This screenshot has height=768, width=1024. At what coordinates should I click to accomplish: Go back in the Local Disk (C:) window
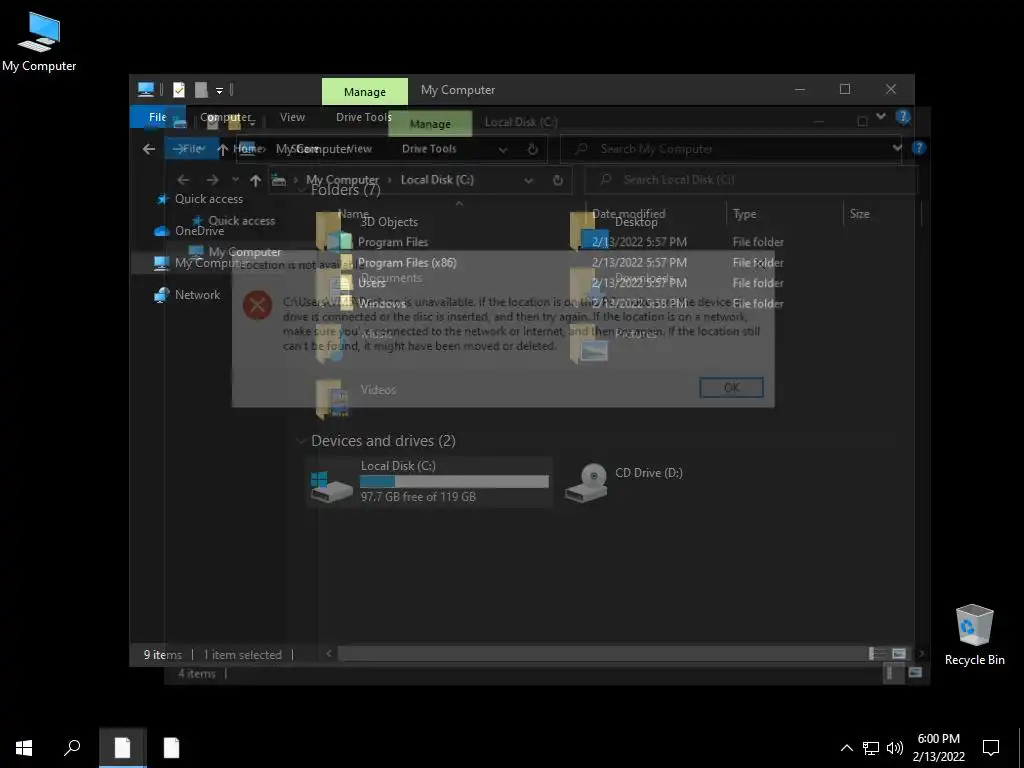pos(183,180)
